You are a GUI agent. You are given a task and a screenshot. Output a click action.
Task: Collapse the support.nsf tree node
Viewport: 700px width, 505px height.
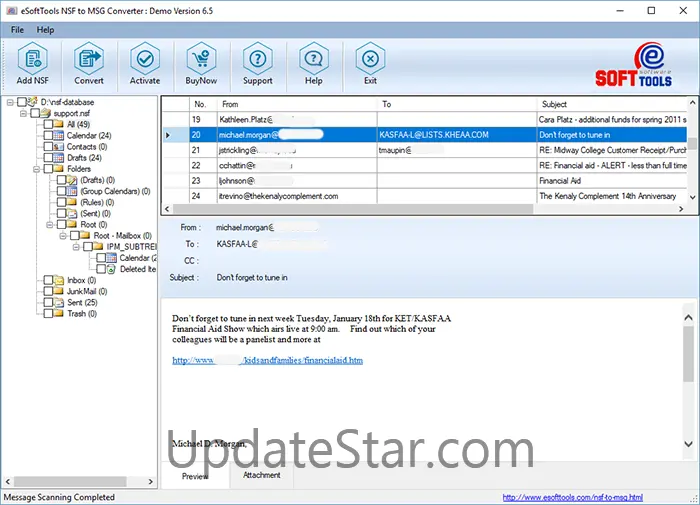(x=23, y=113)
